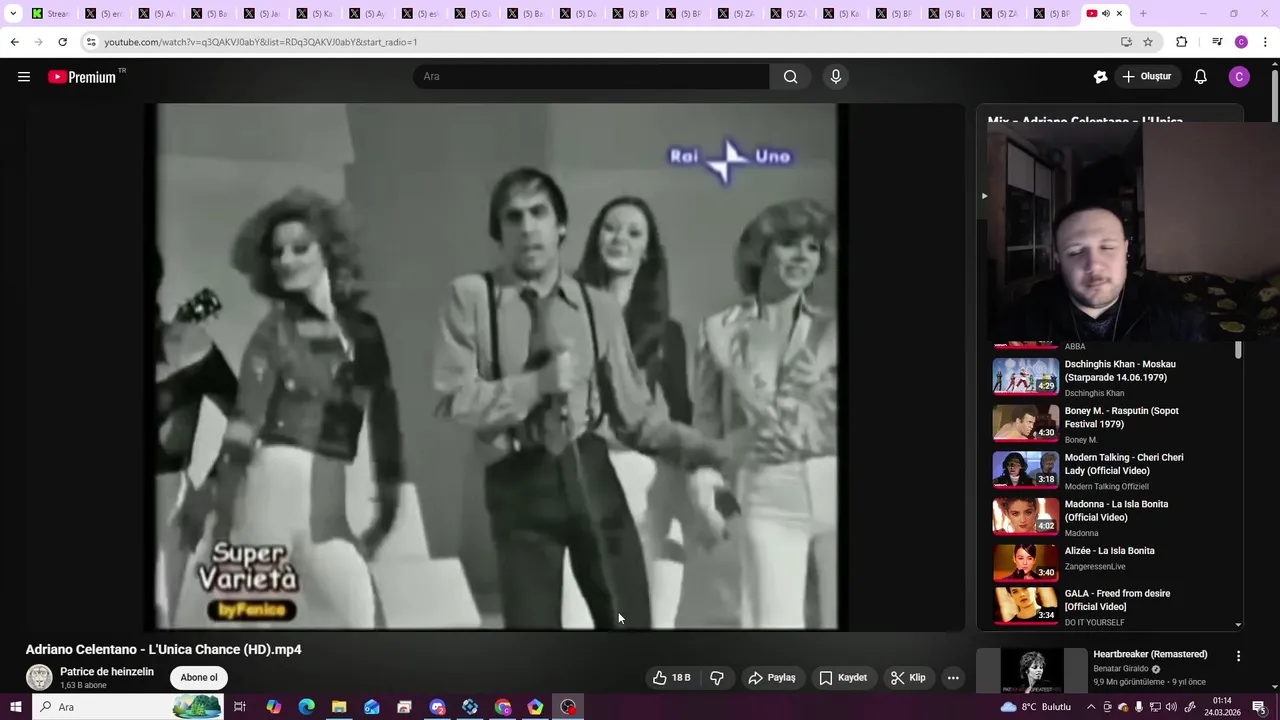Start voice search with microphone icon
This screenshot has height=720, width=1280.
point(836,77)
